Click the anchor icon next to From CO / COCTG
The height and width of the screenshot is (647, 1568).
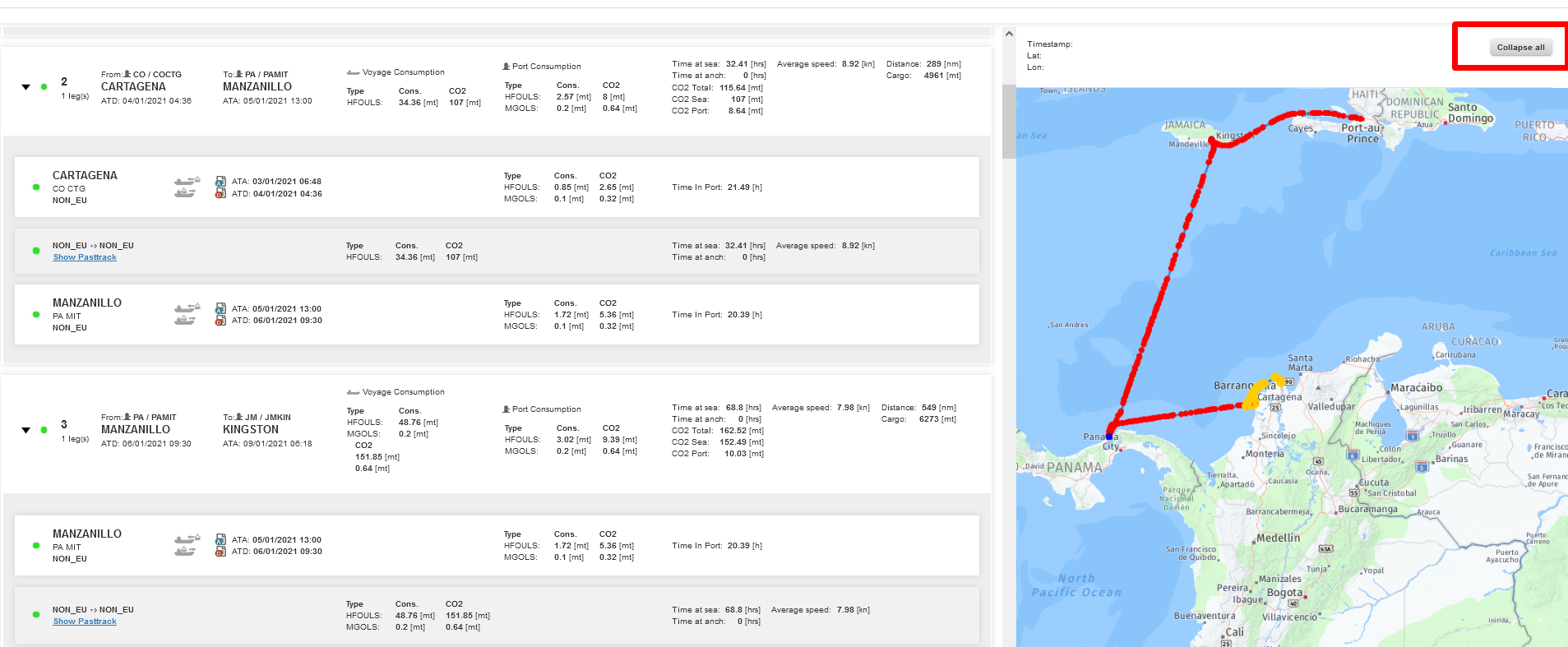127,74
